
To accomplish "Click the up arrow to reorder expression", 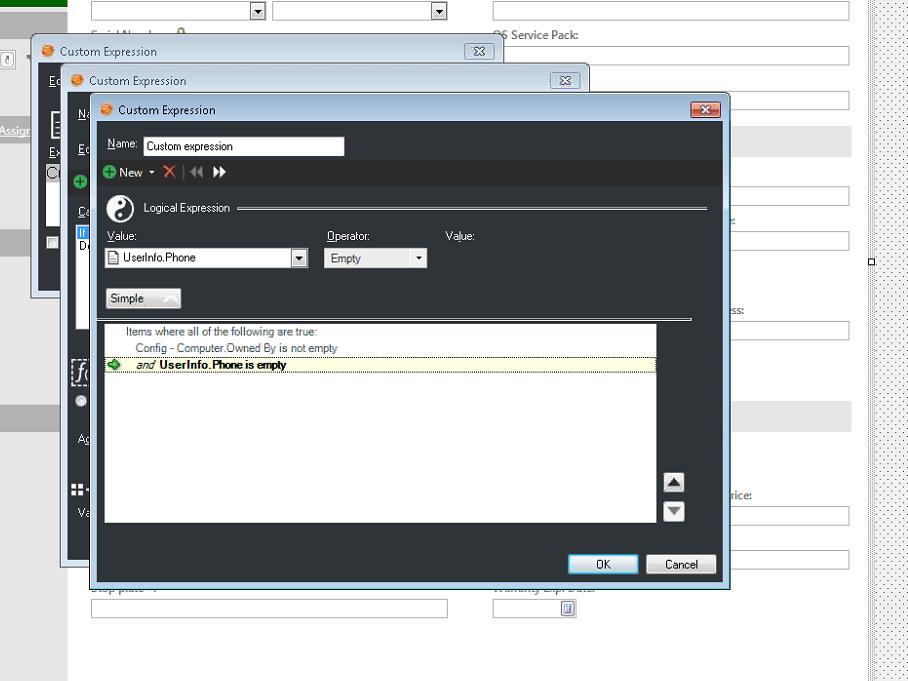I will (x=673, y=481).
